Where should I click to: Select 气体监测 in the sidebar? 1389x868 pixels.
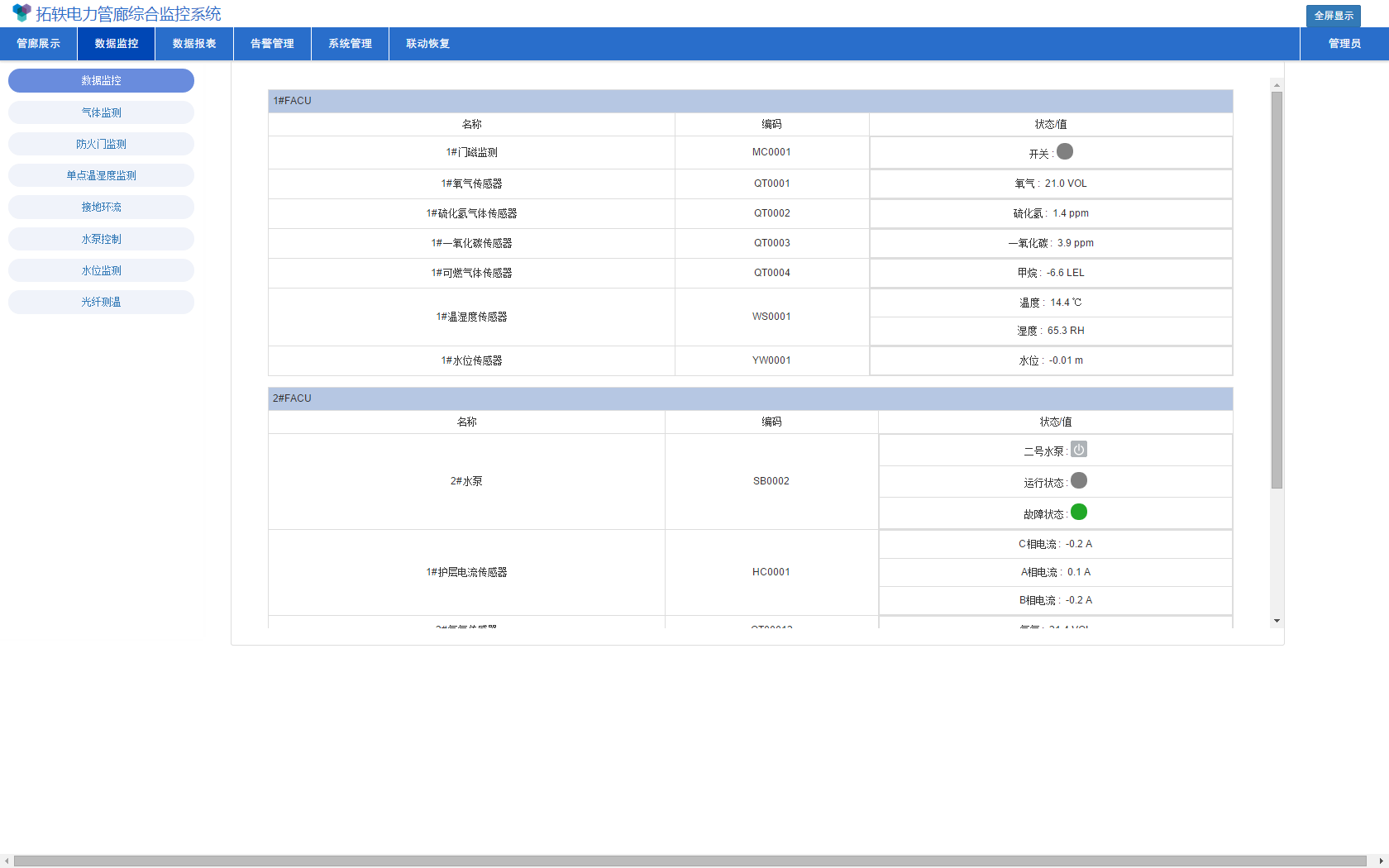click(x=101, y=112)
